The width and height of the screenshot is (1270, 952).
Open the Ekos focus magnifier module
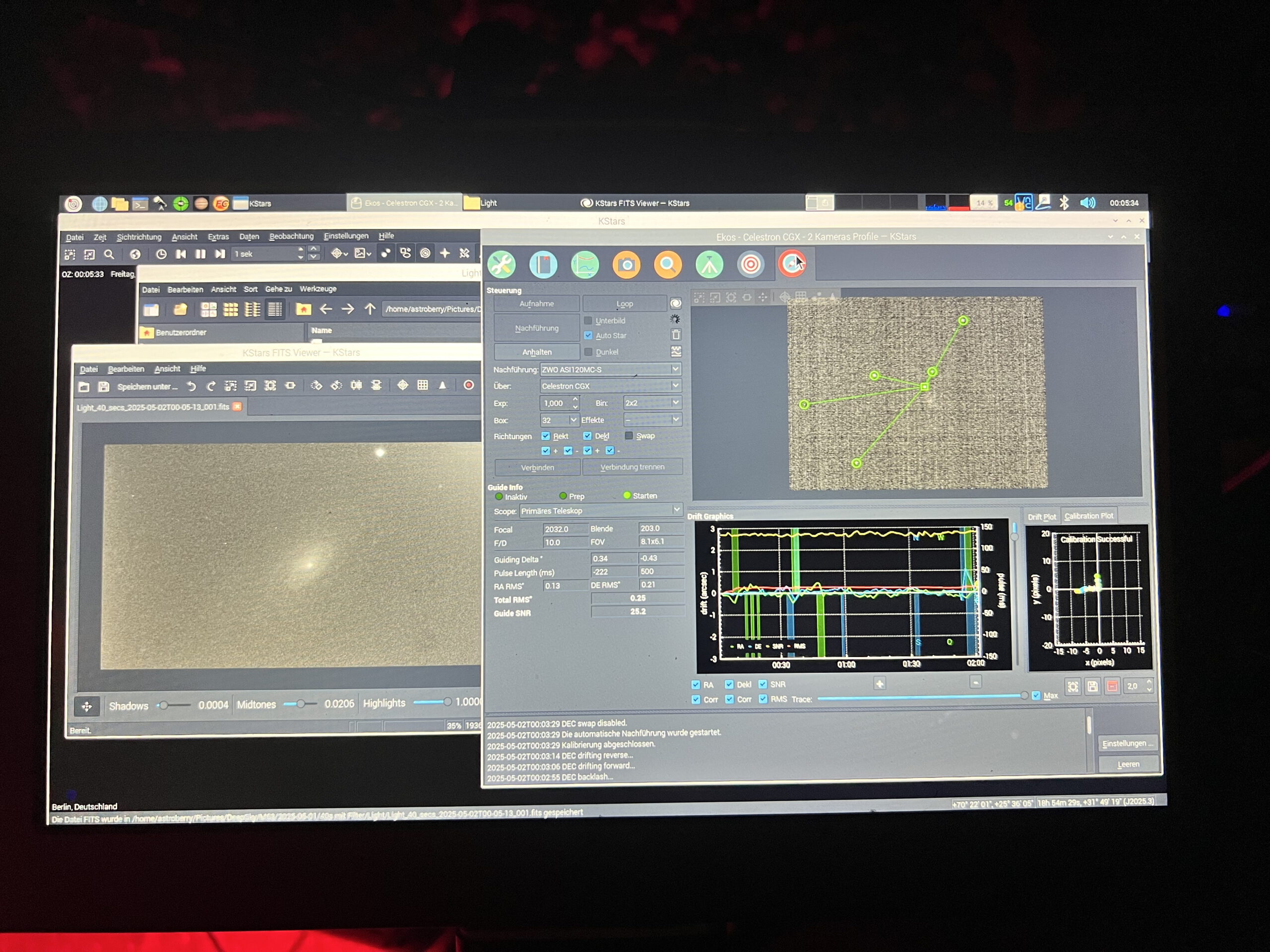[x=668, y=265]
